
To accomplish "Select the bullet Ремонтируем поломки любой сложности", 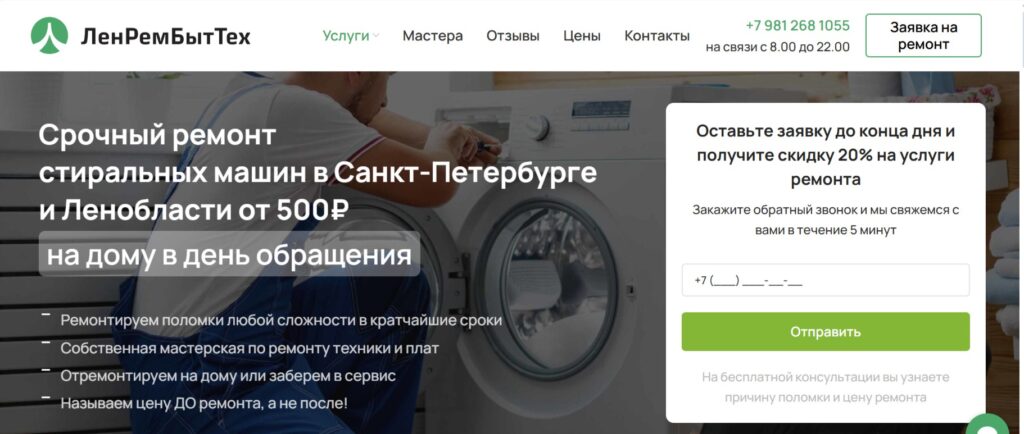I will [281, 320].
